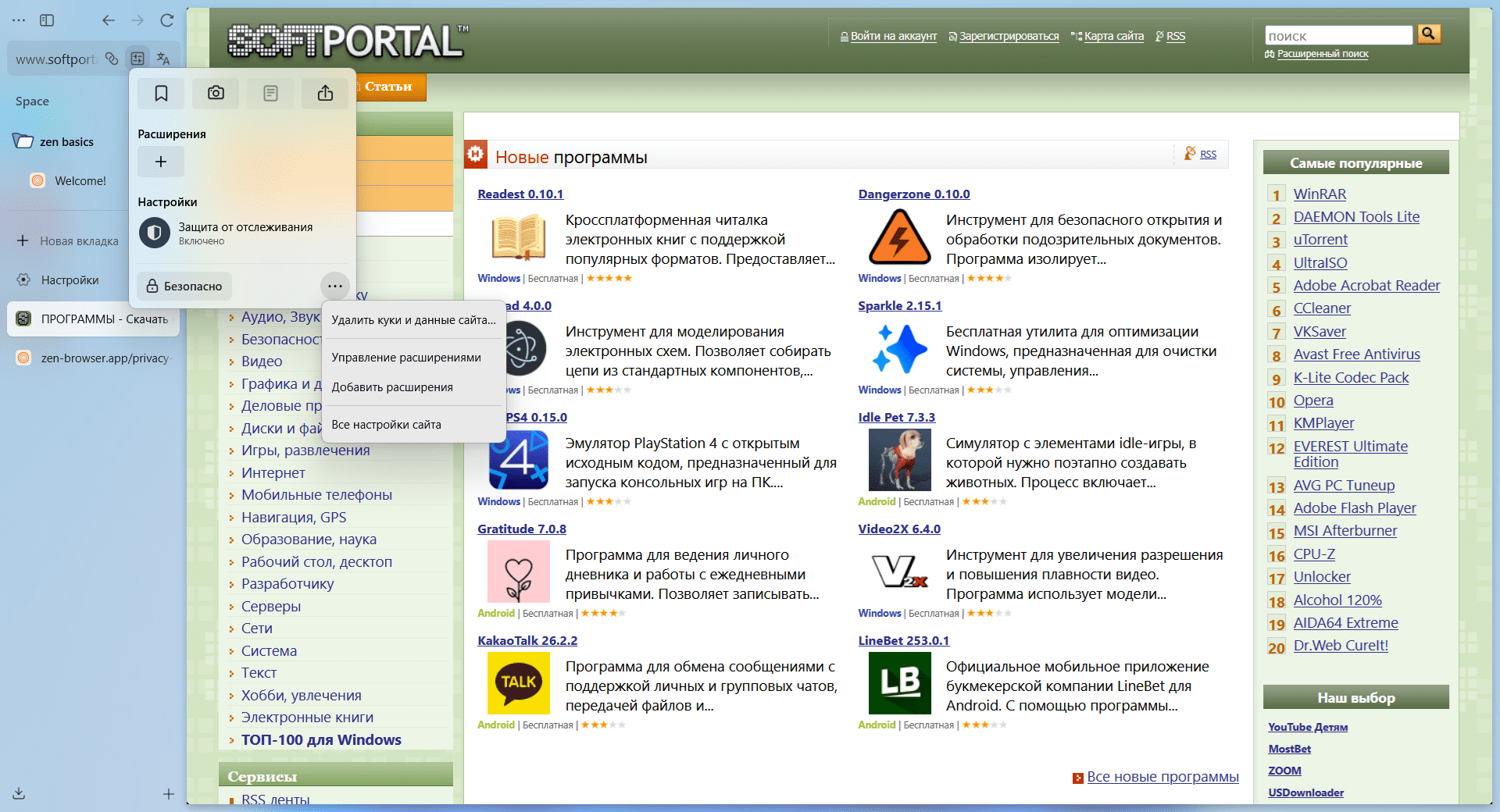Open reader view icon in the popup

270,94
